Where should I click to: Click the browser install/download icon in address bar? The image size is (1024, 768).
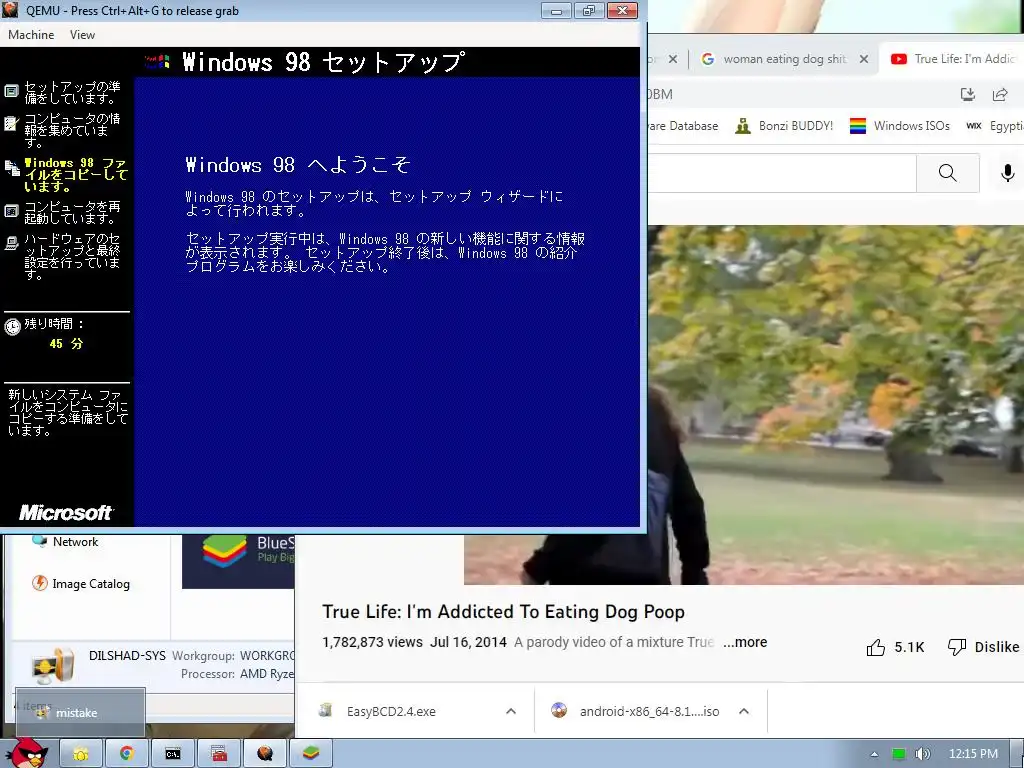[x=968, y=95]
